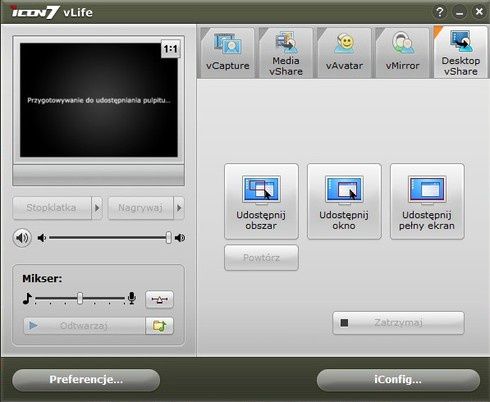The height and width of the screenshot is (402, 490).
Task: Select the vAvatar smiley icon tab
Action: (x=344, y=52)
